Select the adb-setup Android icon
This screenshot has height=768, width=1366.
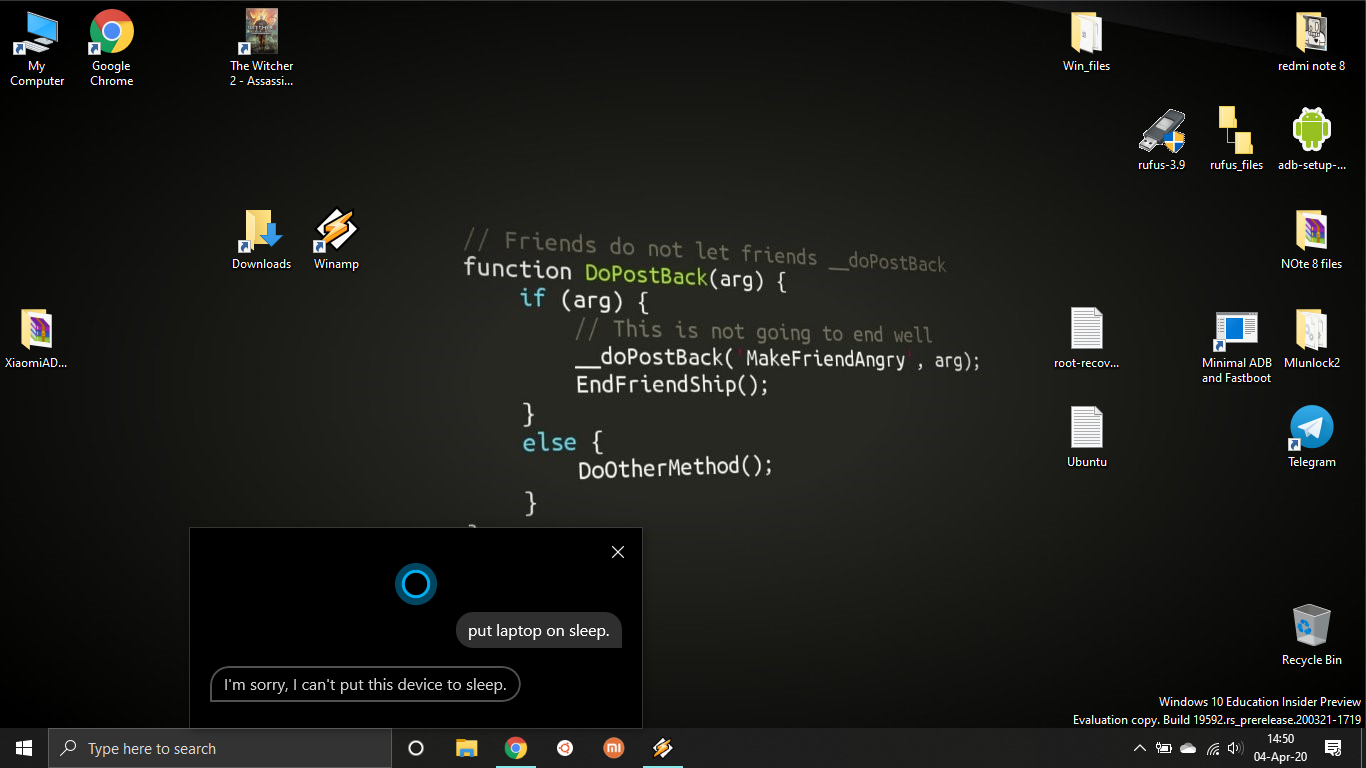[1312, 140]
